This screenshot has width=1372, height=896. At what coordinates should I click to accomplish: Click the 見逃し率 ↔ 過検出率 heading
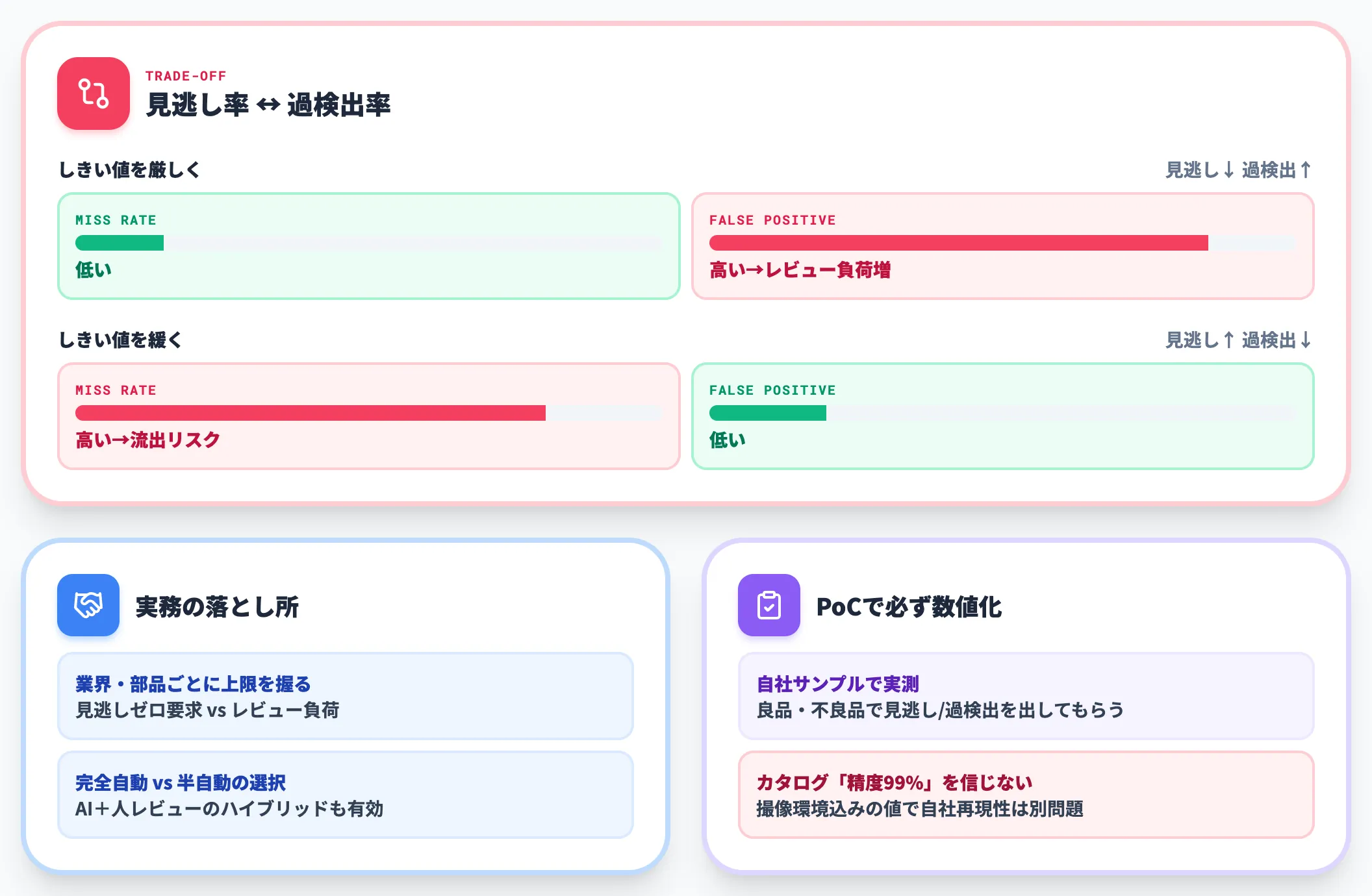tap(268, 105)
